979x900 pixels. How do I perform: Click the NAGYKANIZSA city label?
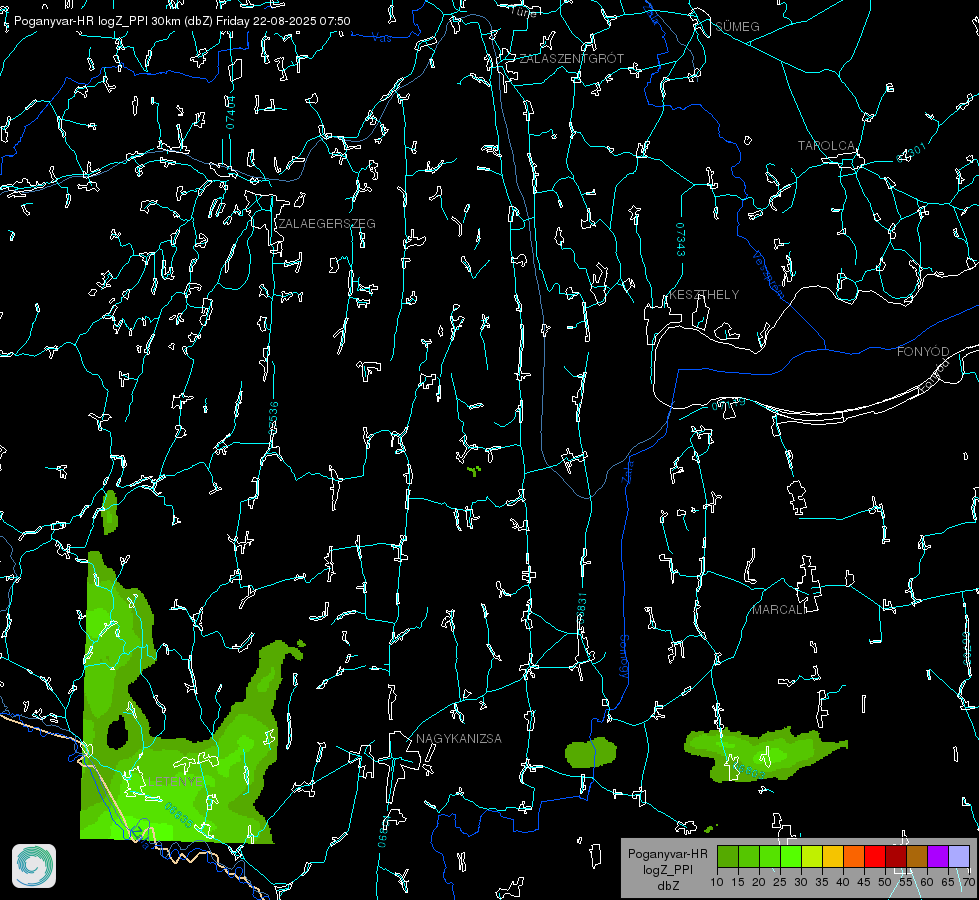coord(459,738)
